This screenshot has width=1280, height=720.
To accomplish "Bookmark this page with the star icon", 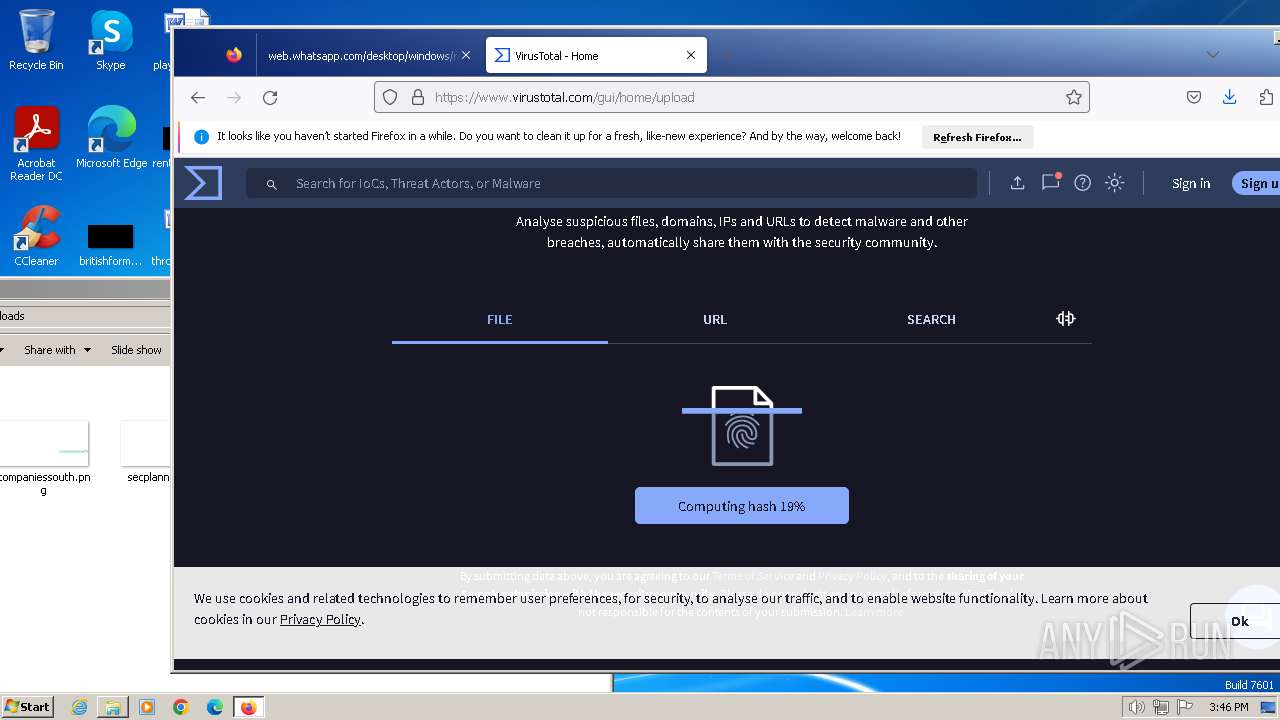I will [x=1073, y=97].
